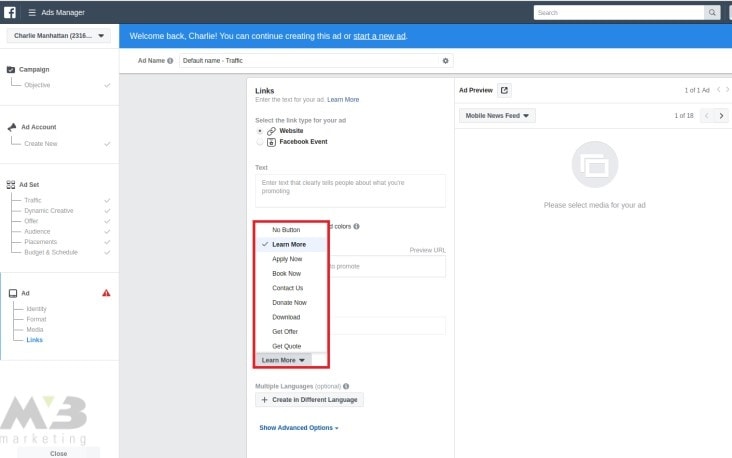732x458 pixels.
Task: Open ad preview in new window icon
Action: (x=504, y=90)
